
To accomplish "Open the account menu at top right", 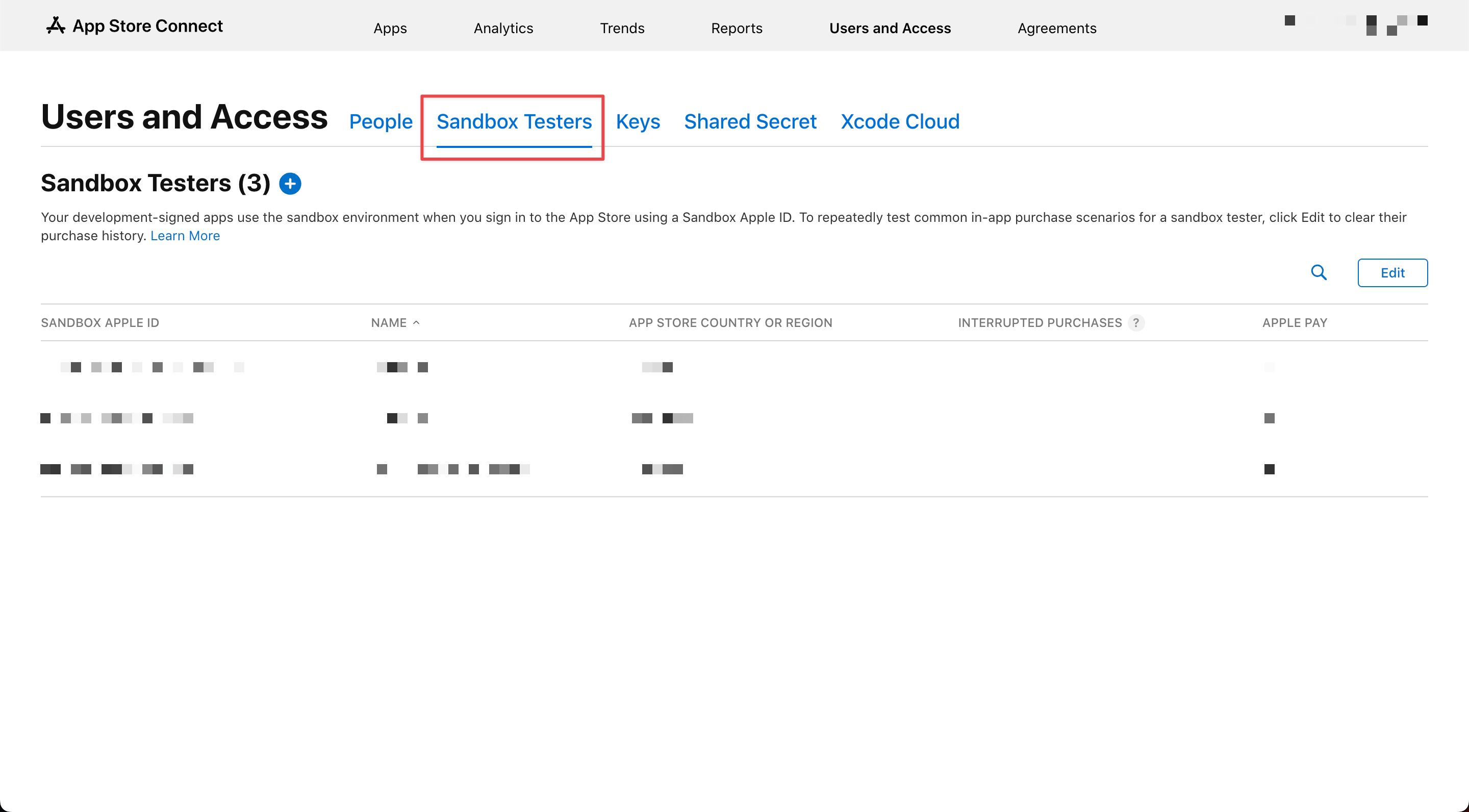I will tap(1356, 25).
